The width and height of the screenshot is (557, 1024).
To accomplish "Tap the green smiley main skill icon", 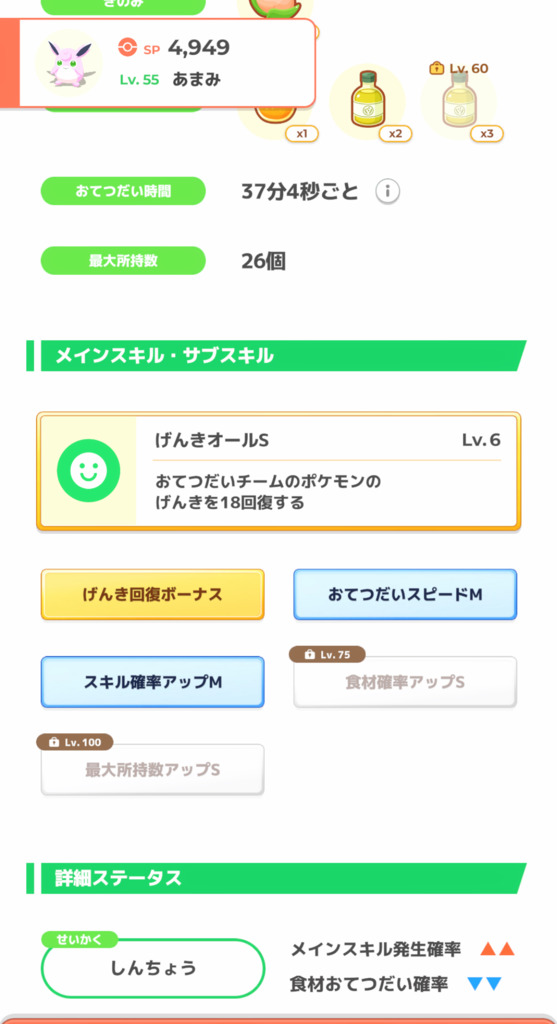I will click(88, 470).
